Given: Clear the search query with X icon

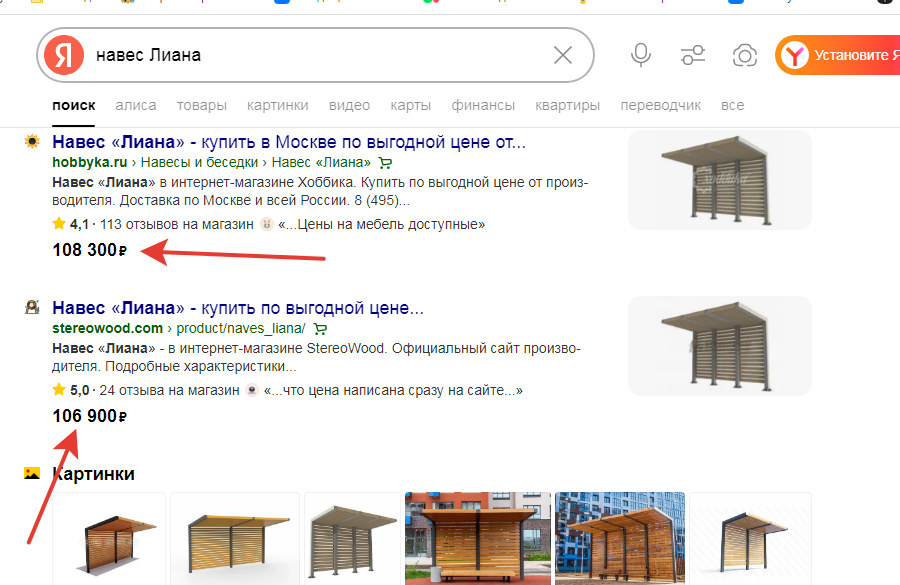Looking at the screenshot, I should pos(562,55).
